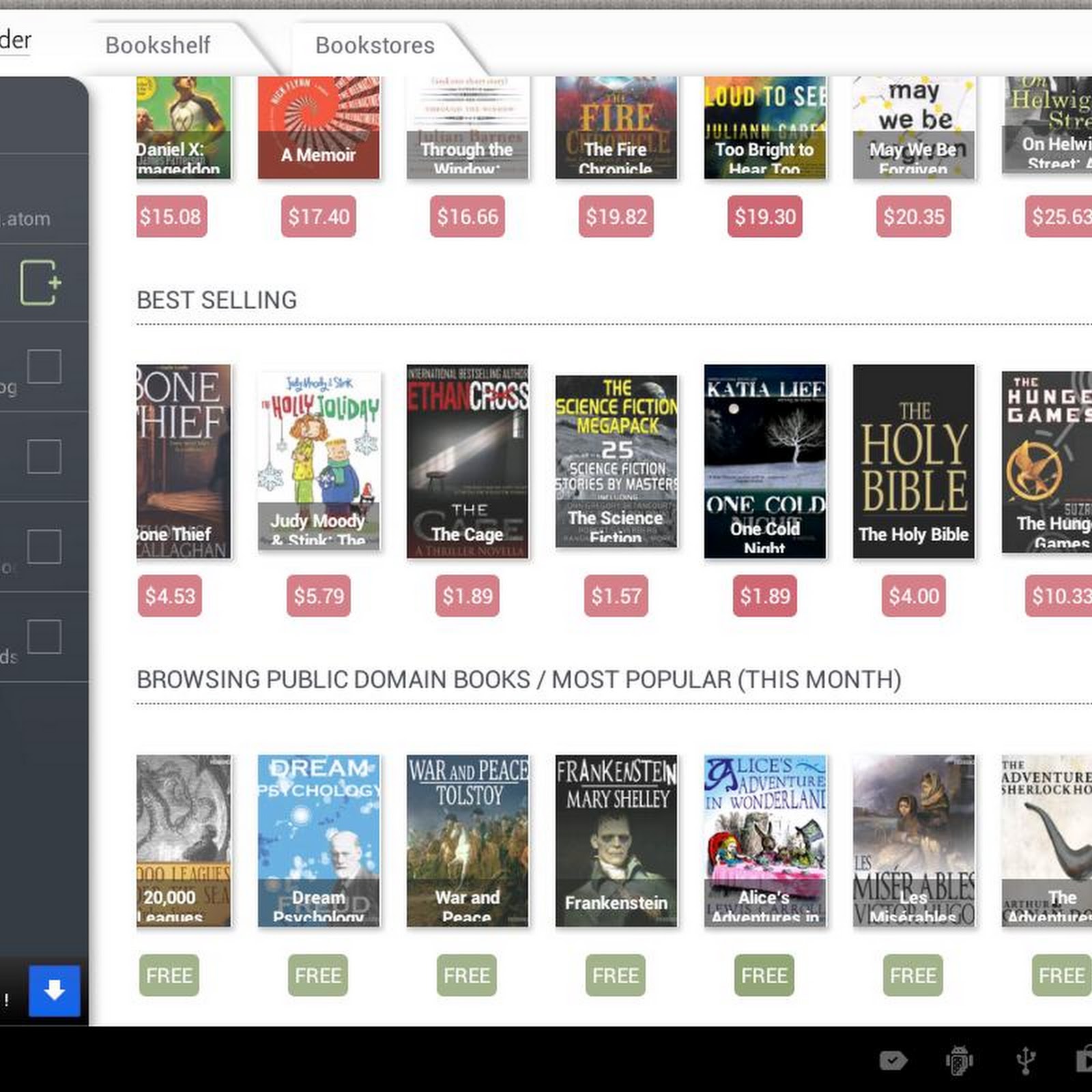Click FREE button under Les Misérables
This screenshot has width=1092, height=1092.
tap(913, 975)
